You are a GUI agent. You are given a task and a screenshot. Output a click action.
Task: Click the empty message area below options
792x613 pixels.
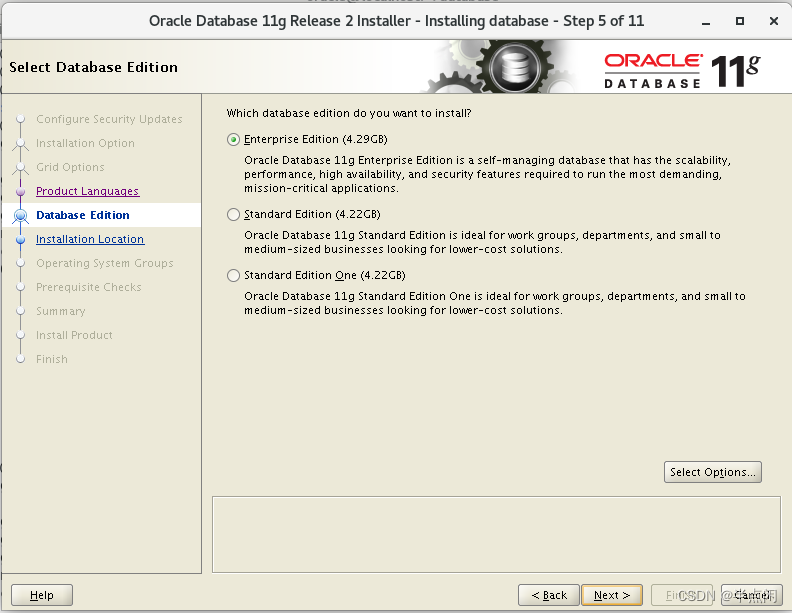click(x=497, y=534)
